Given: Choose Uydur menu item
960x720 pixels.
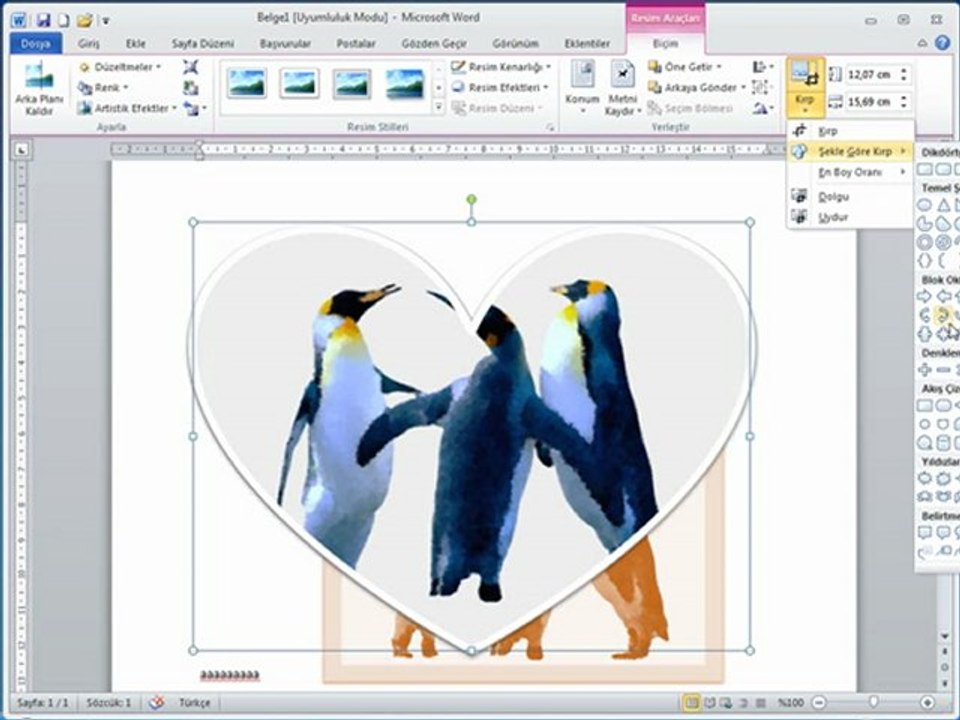Looking at the screenshot, I should click(x=850, y=217).
